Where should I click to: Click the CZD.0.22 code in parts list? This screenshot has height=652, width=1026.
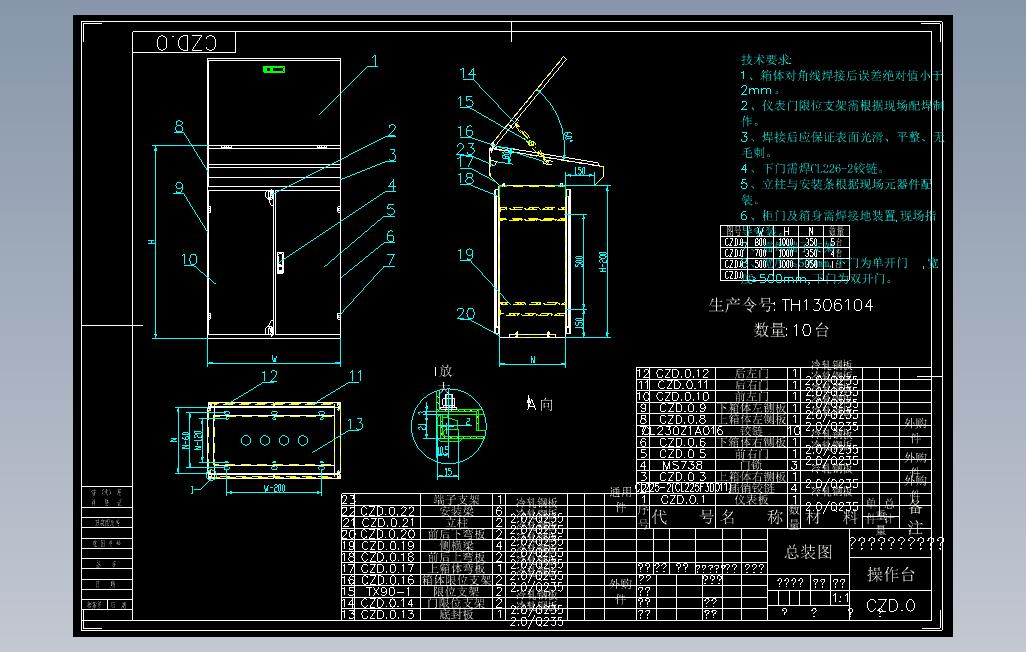(387, 511)
